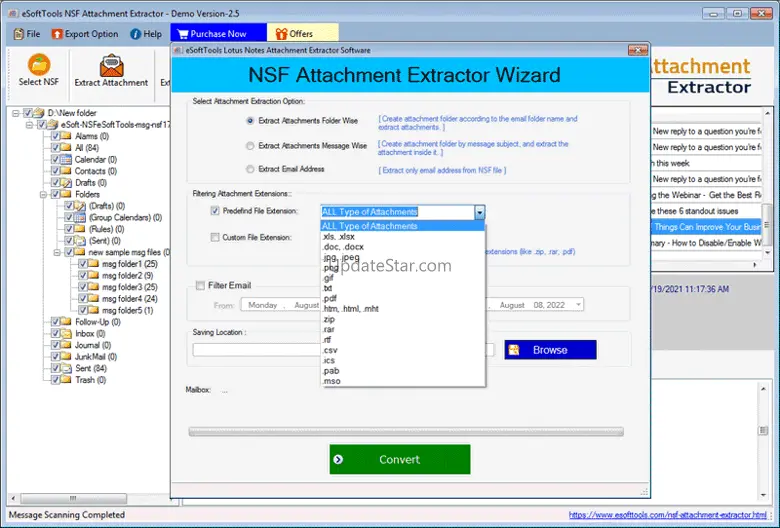Image resolution: width=780 pixels, height=528 pixels.
Task: Click the D:\New folder drive icon
Action: click(x=39, y=113)
